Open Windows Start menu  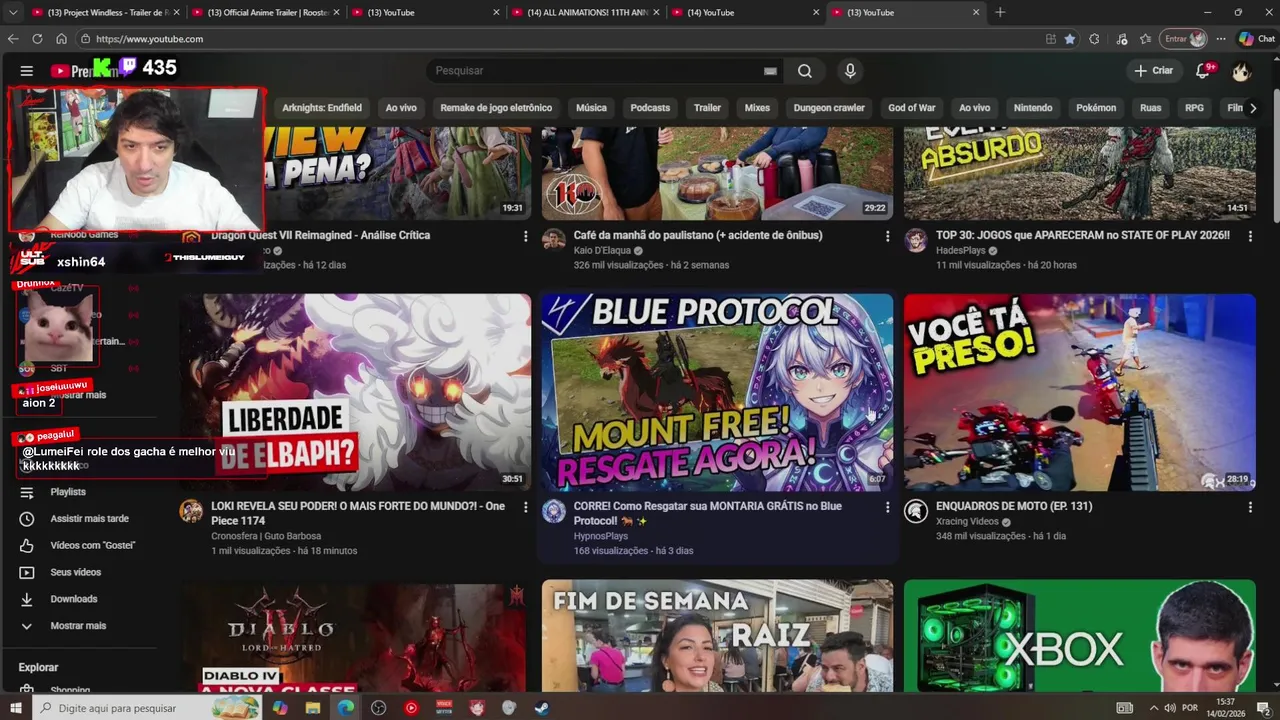(15, 708)
